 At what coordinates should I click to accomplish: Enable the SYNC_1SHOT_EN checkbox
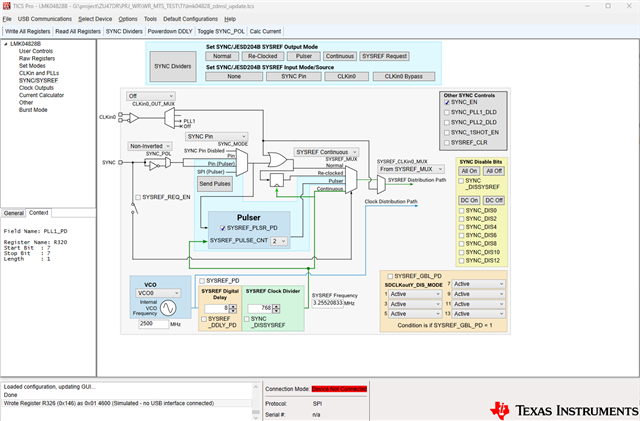click(x=447, y=133)
